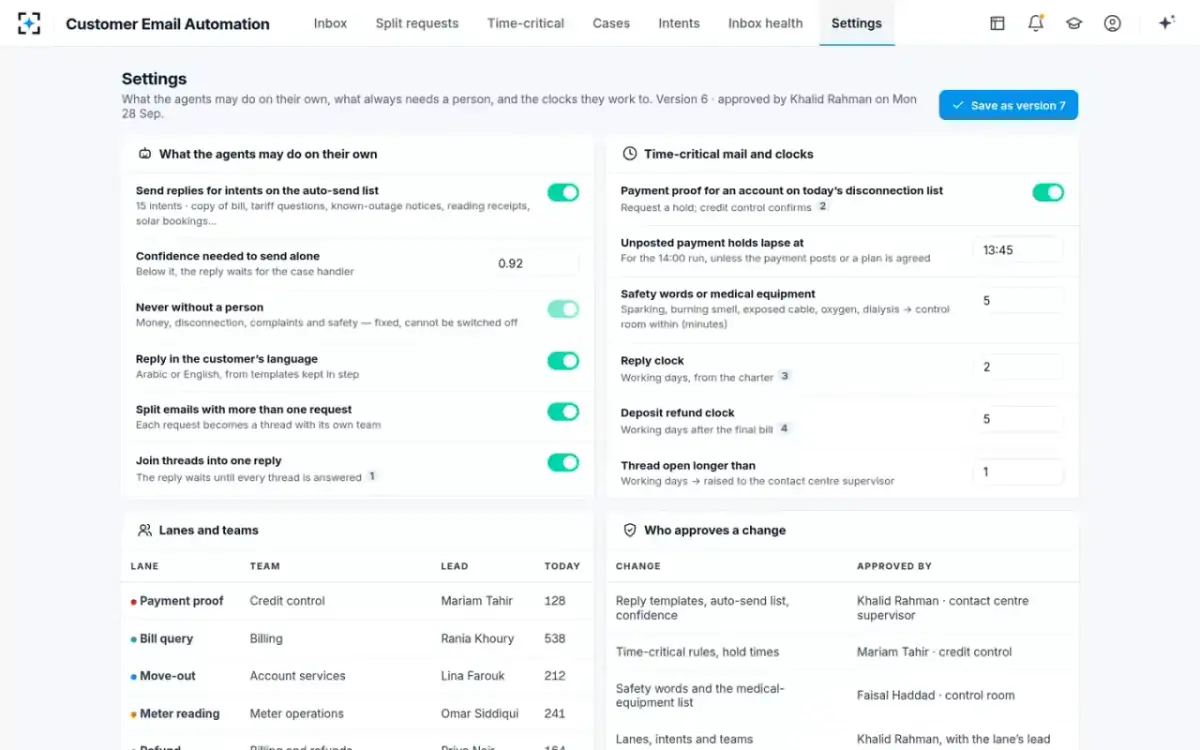Click Time-critical rules, hold times row
Viewport: 1200px width, 750px height.
tap(842, 652)
